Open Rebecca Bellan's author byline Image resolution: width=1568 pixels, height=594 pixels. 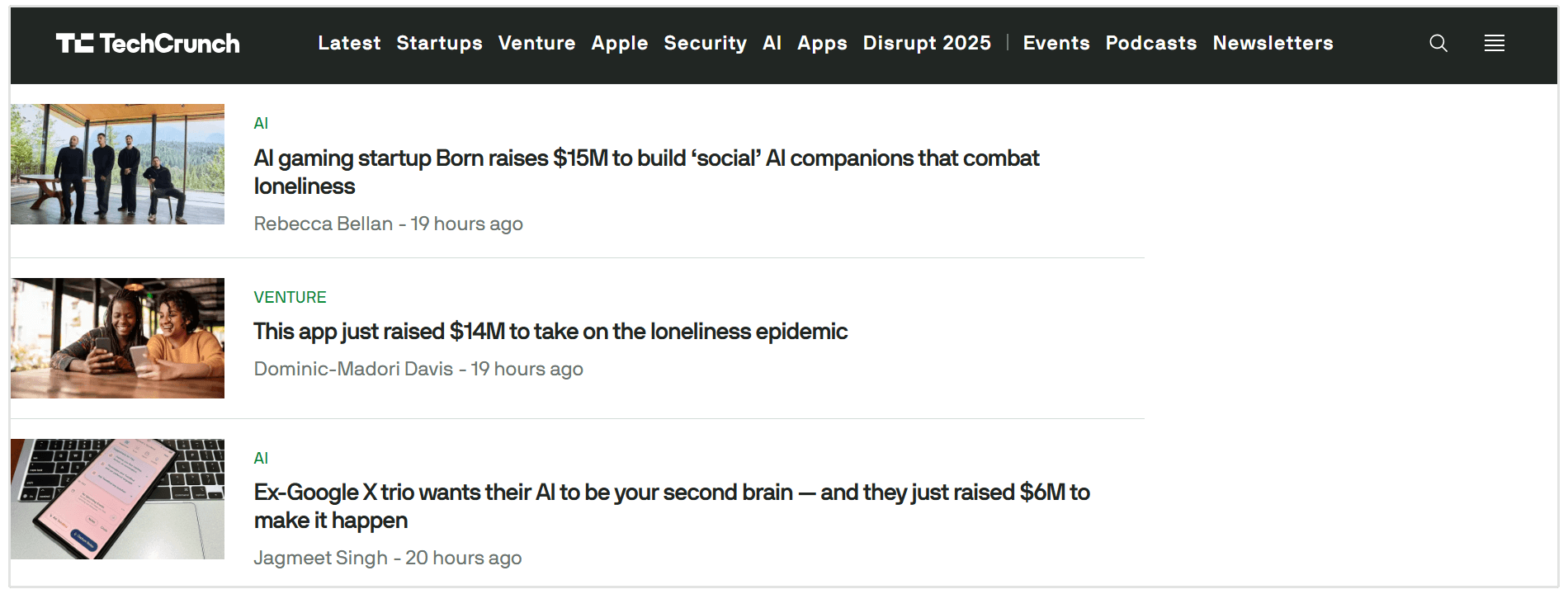(x=323, y=223)
